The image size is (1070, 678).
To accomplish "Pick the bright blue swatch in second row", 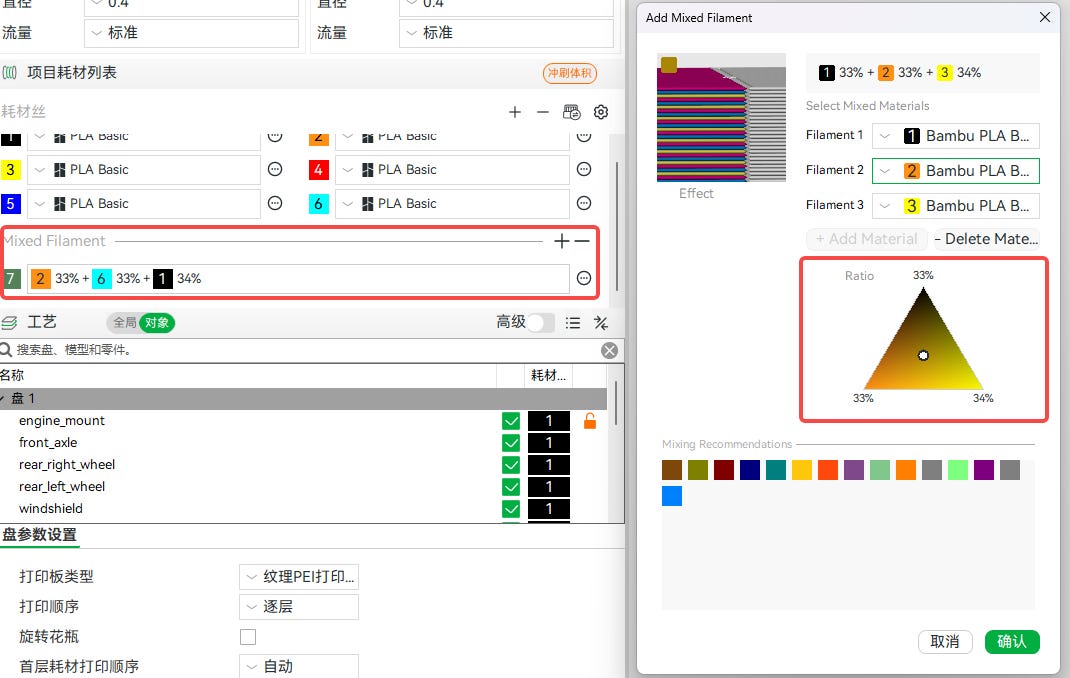I will tap(672, 496).
